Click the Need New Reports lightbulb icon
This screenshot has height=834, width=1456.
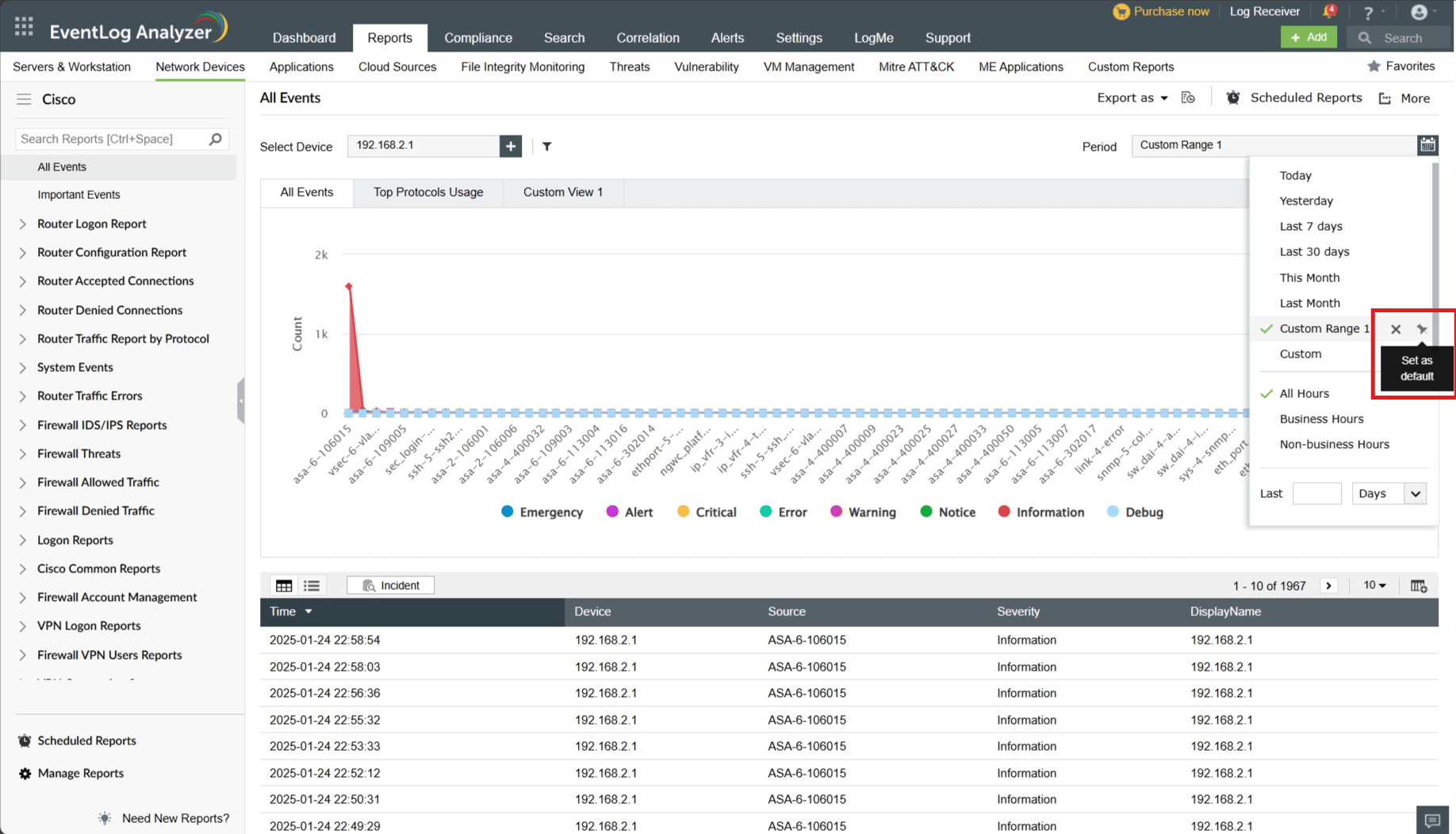point(105,818)
